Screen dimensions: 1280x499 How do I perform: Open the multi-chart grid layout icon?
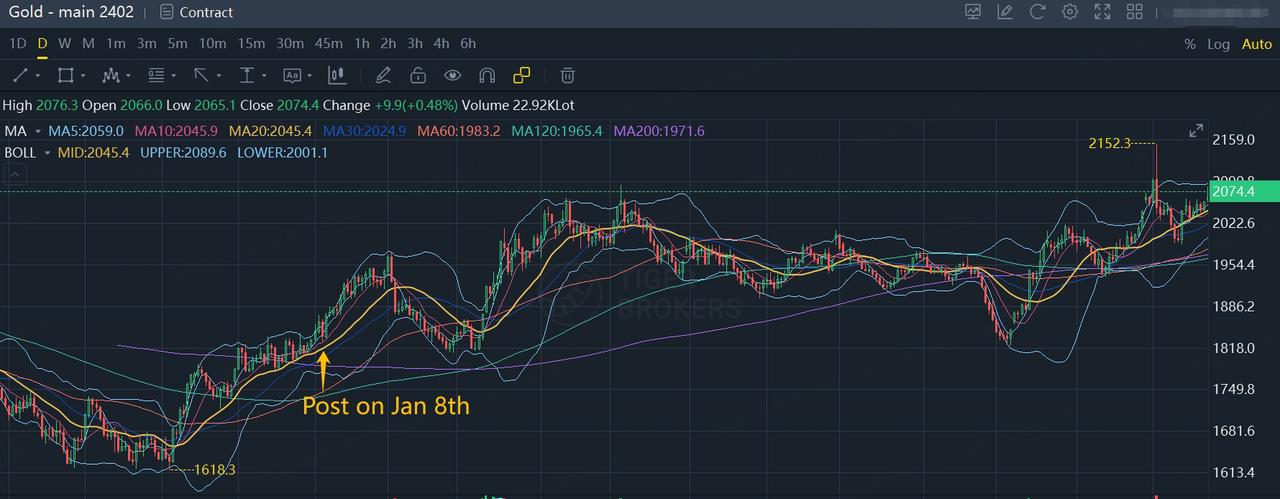[1135, 12]
